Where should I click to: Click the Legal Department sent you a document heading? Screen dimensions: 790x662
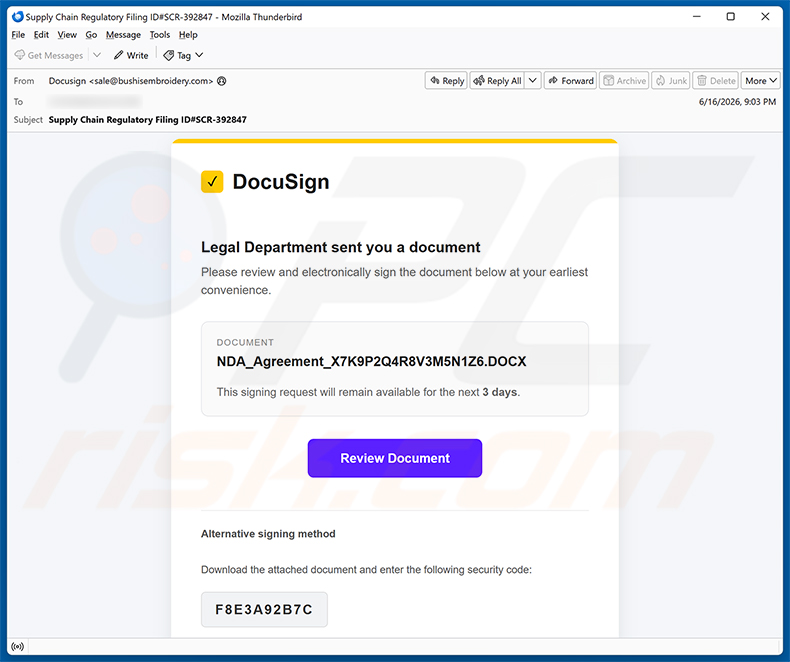(x=341, y=247)
